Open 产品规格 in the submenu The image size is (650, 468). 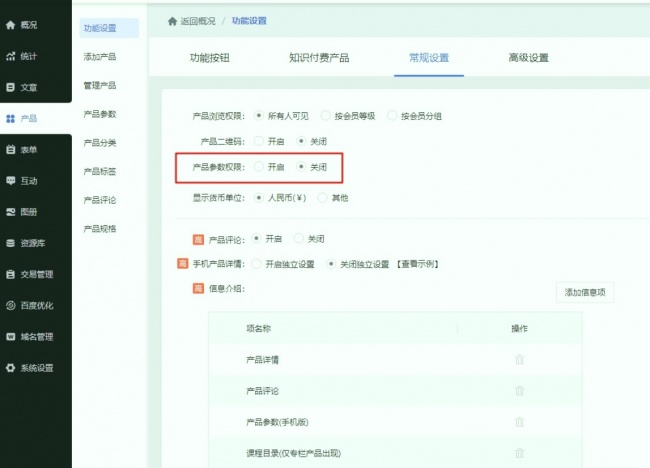[x=100, y=229]
